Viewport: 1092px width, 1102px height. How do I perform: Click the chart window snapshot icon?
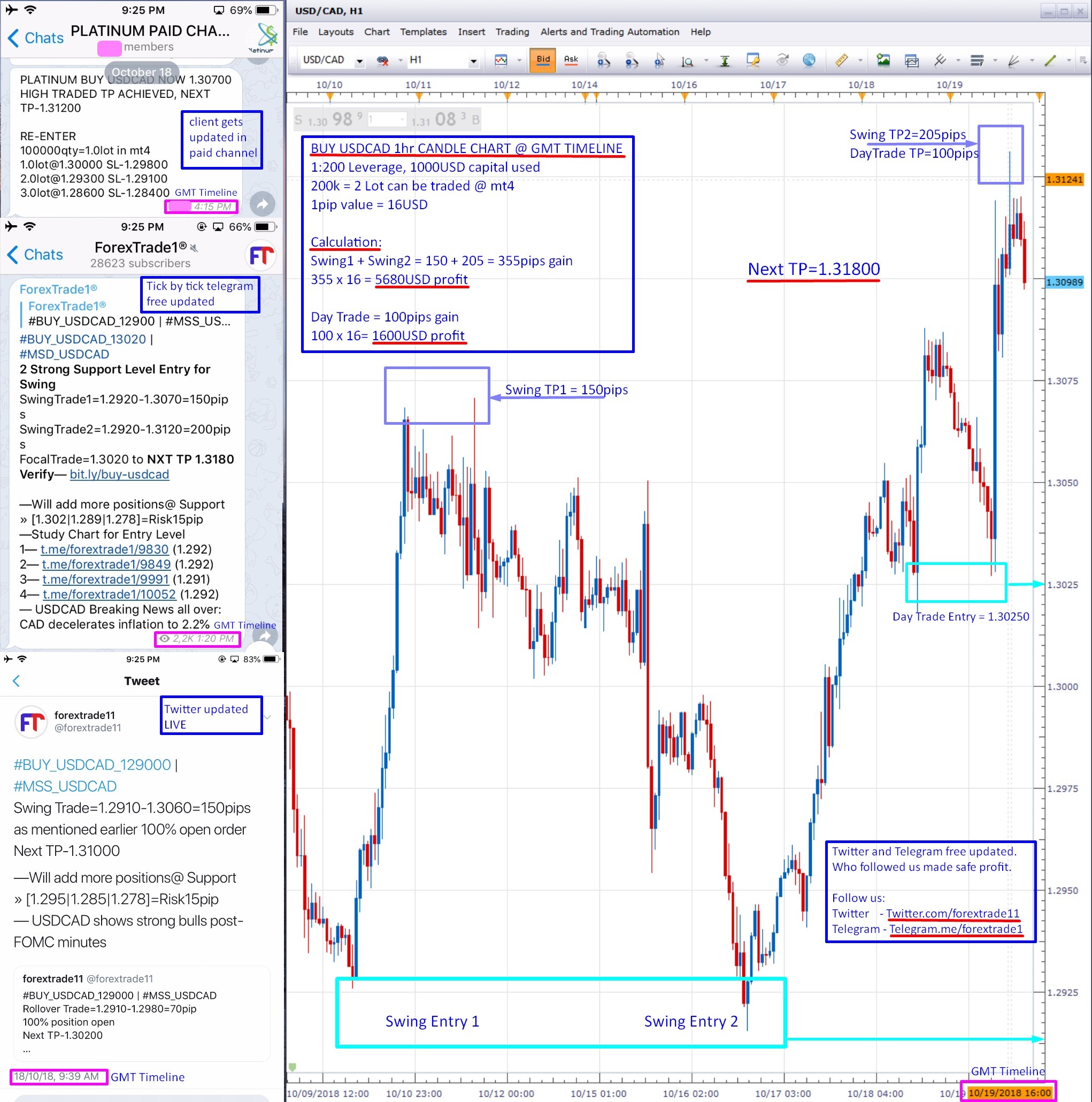[912, 60]
